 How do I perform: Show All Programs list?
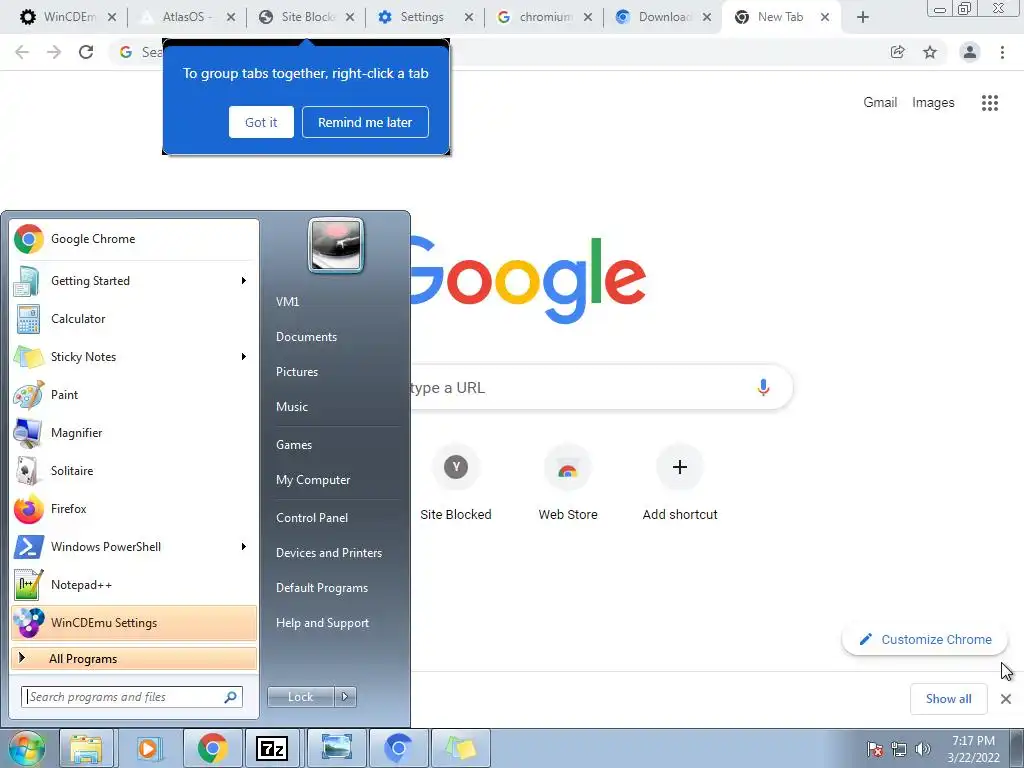pos(134,658)
